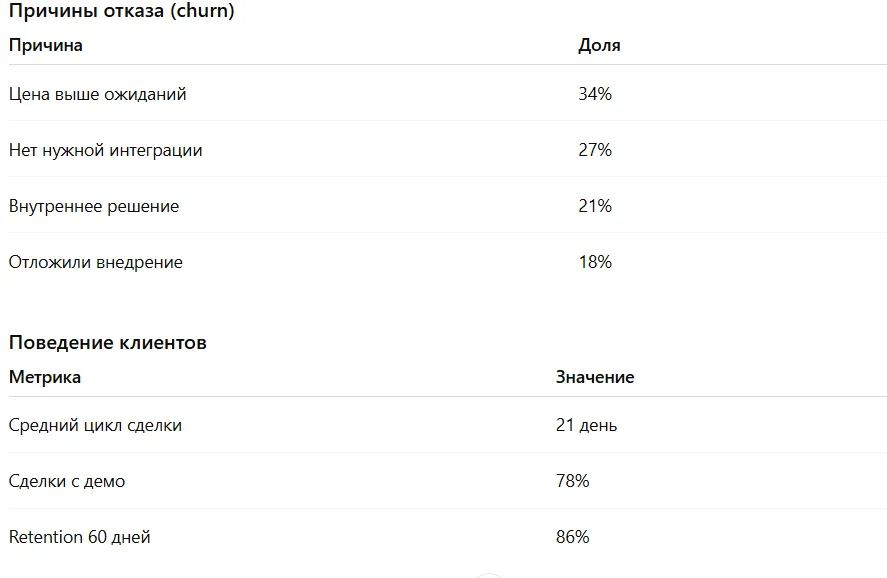Image resolution: width=887 pixels, height=578 pixels.
Task: Select the 'Сделки с демо' cell
Action: pyautogui.click(x=67, y=481)
